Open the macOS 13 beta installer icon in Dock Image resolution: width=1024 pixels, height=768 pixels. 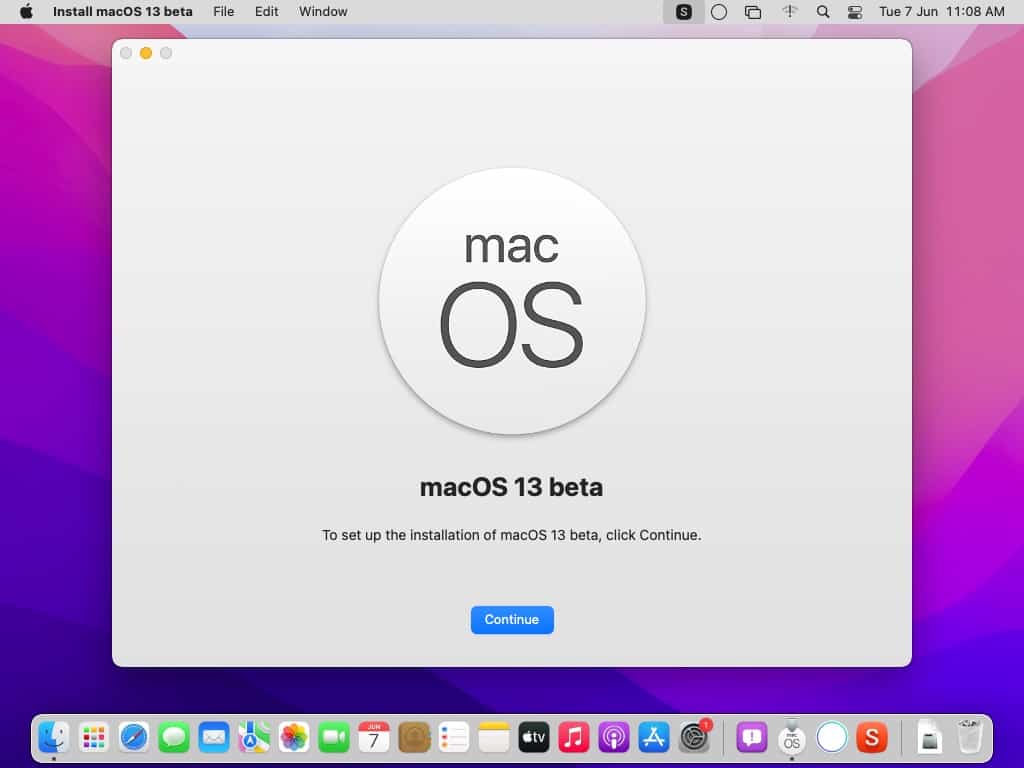[x=792, y=738]
